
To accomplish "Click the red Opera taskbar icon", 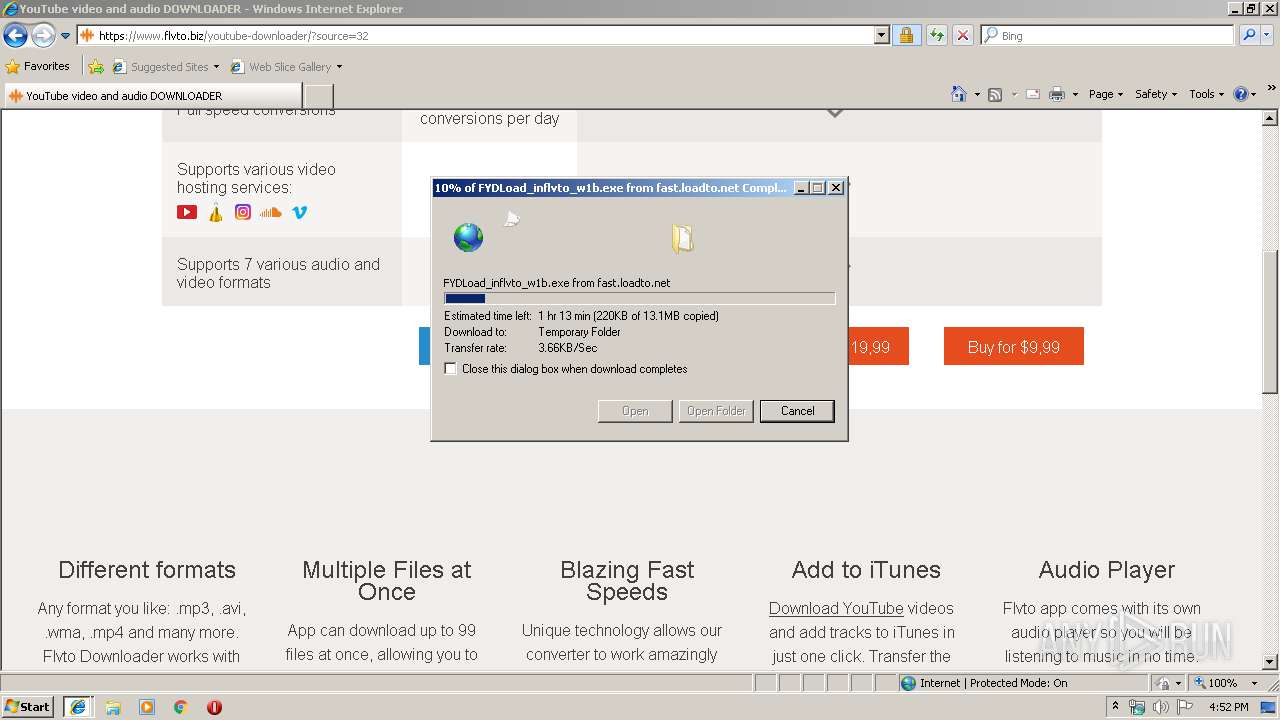I will point(214,707).
